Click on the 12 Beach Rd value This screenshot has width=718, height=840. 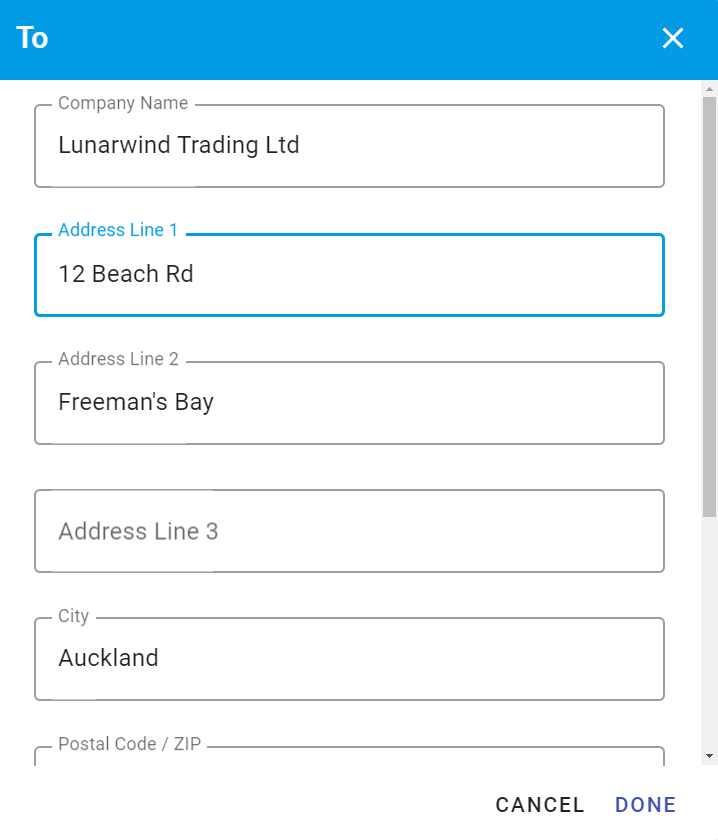coord(126,274)
